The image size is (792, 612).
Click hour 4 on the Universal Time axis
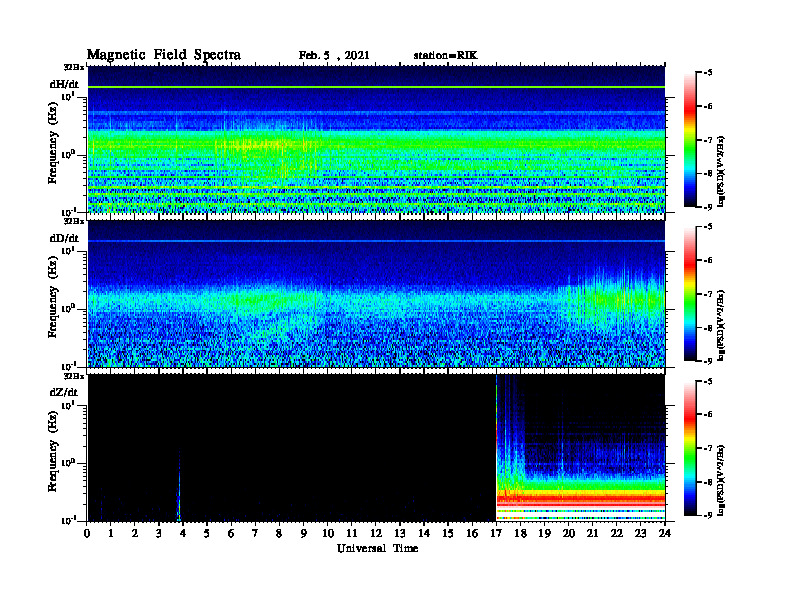183,534
